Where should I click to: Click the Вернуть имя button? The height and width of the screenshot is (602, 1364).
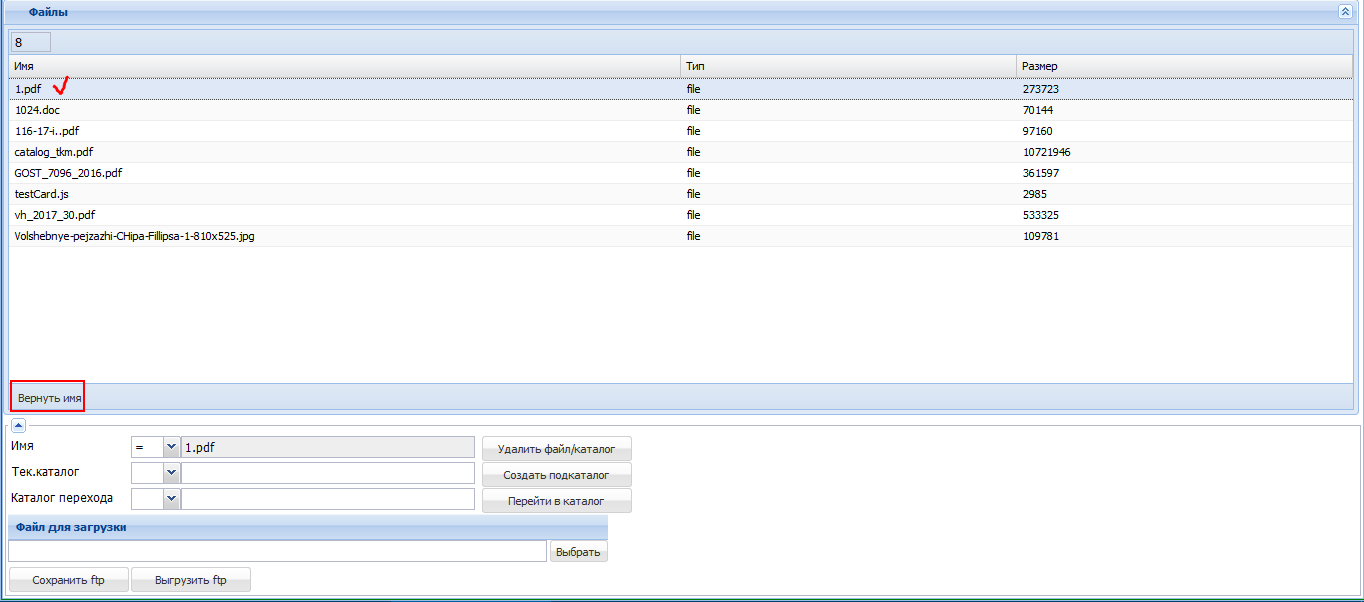[x=49, y=397]
